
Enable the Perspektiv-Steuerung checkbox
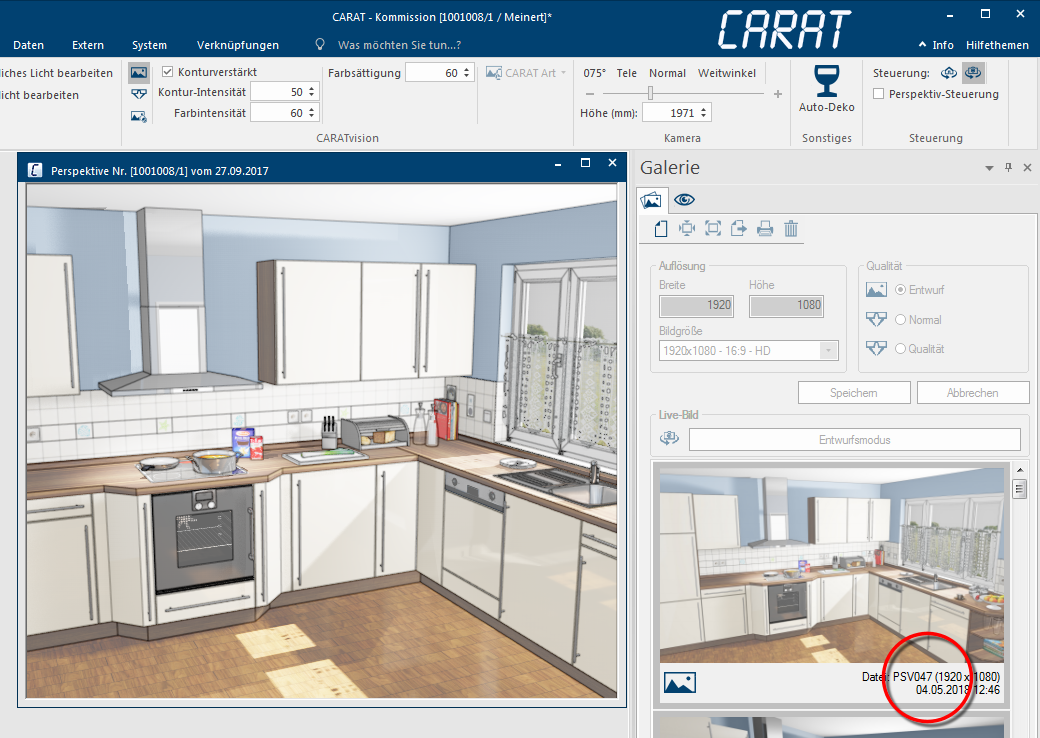coord(878,94)
